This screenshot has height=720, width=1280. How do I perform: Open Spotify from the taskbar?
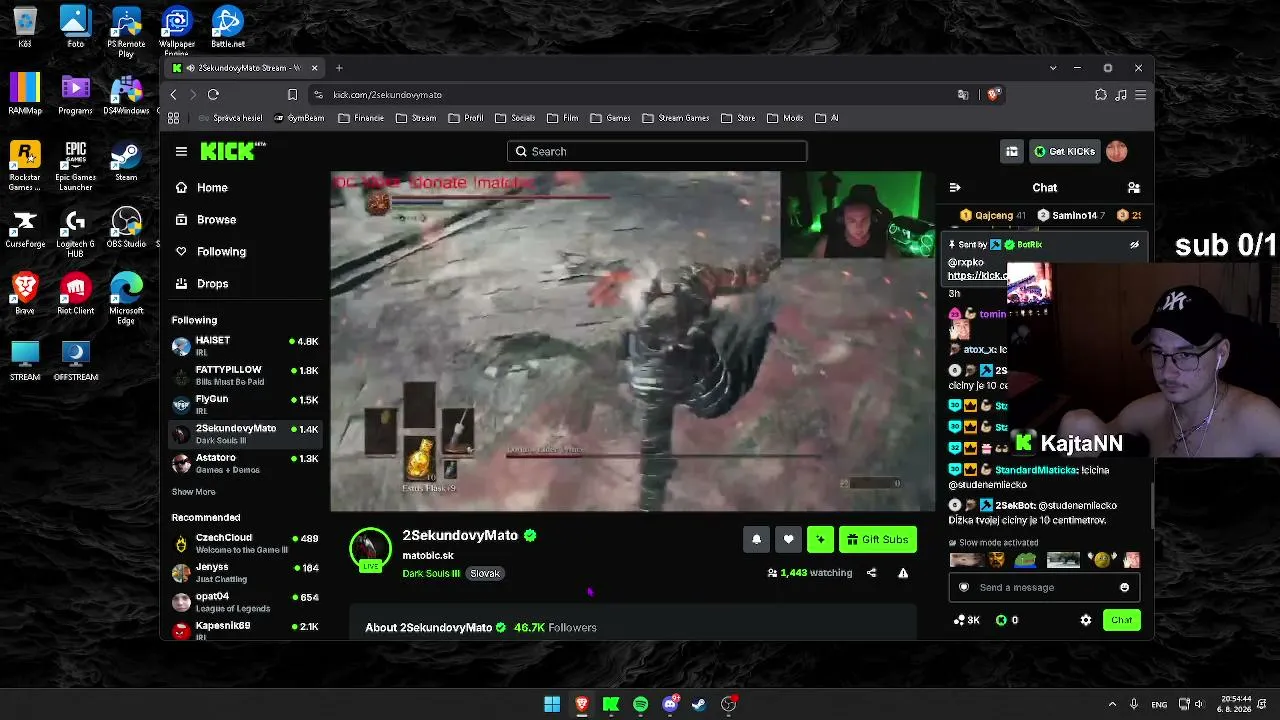tap(641, 704)
